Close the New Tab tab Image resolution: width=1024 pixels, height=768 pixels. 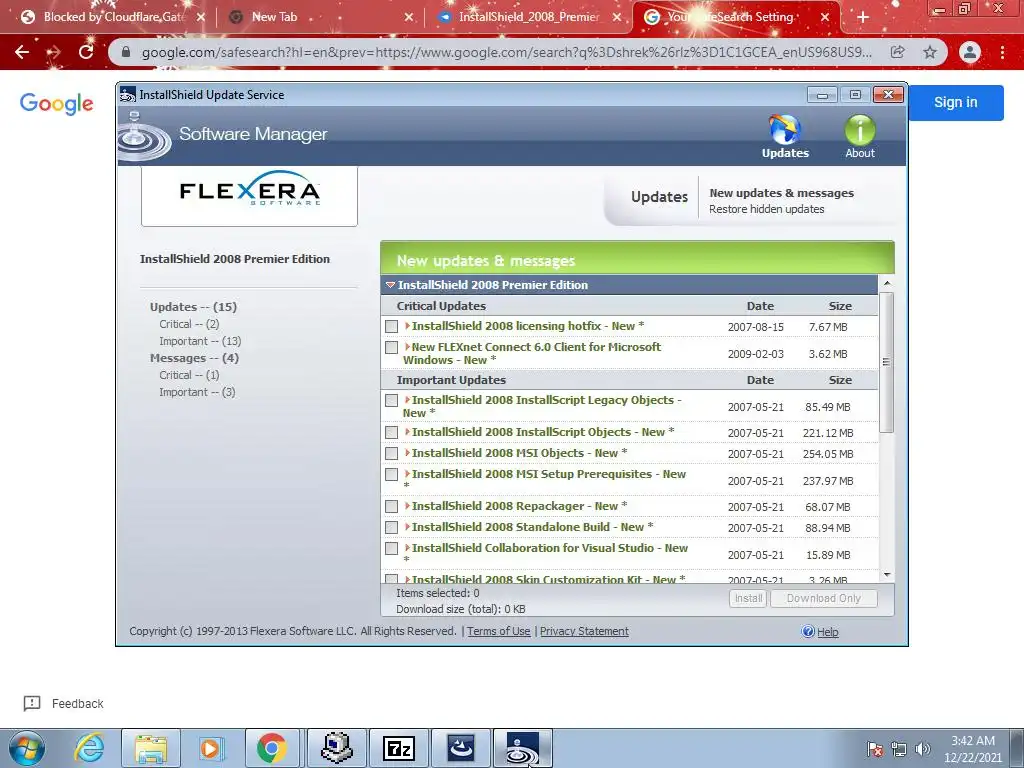[x=409, y=18]
